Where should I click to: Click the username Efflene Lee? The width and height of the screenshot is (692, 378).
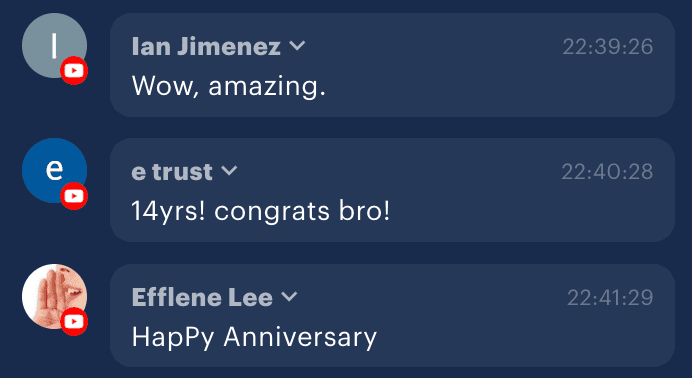tap(202, 297)
